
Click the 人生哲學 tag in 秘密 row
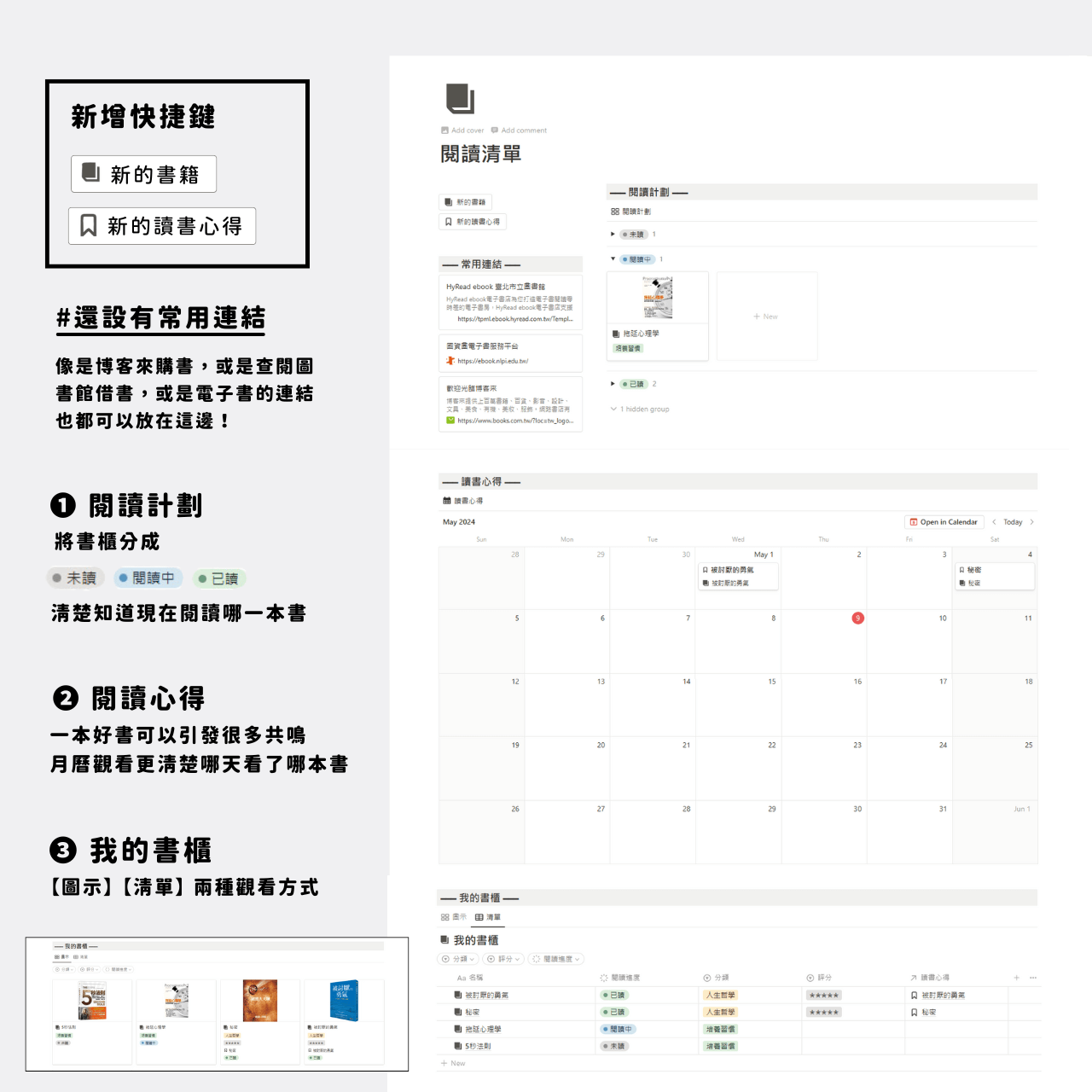click(720, 1013)
